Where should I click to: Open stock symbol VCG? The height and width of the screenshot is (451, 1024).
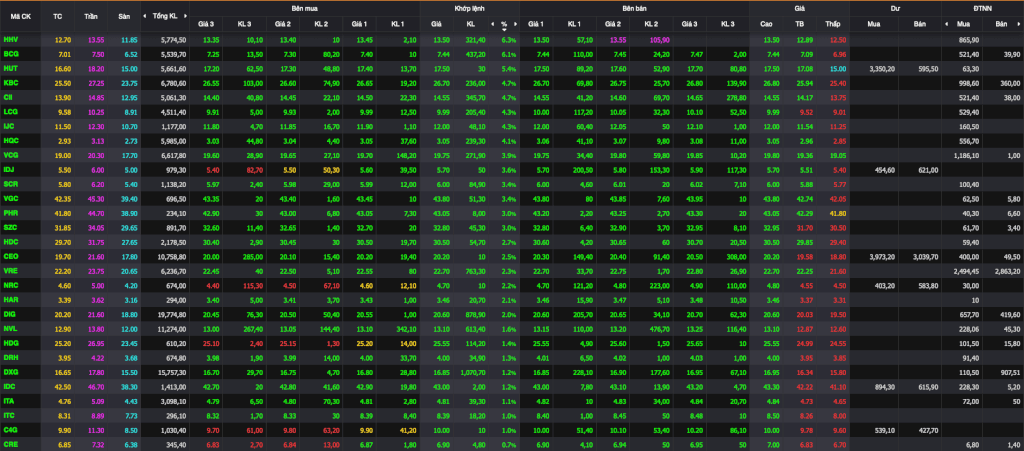(10, 156)
